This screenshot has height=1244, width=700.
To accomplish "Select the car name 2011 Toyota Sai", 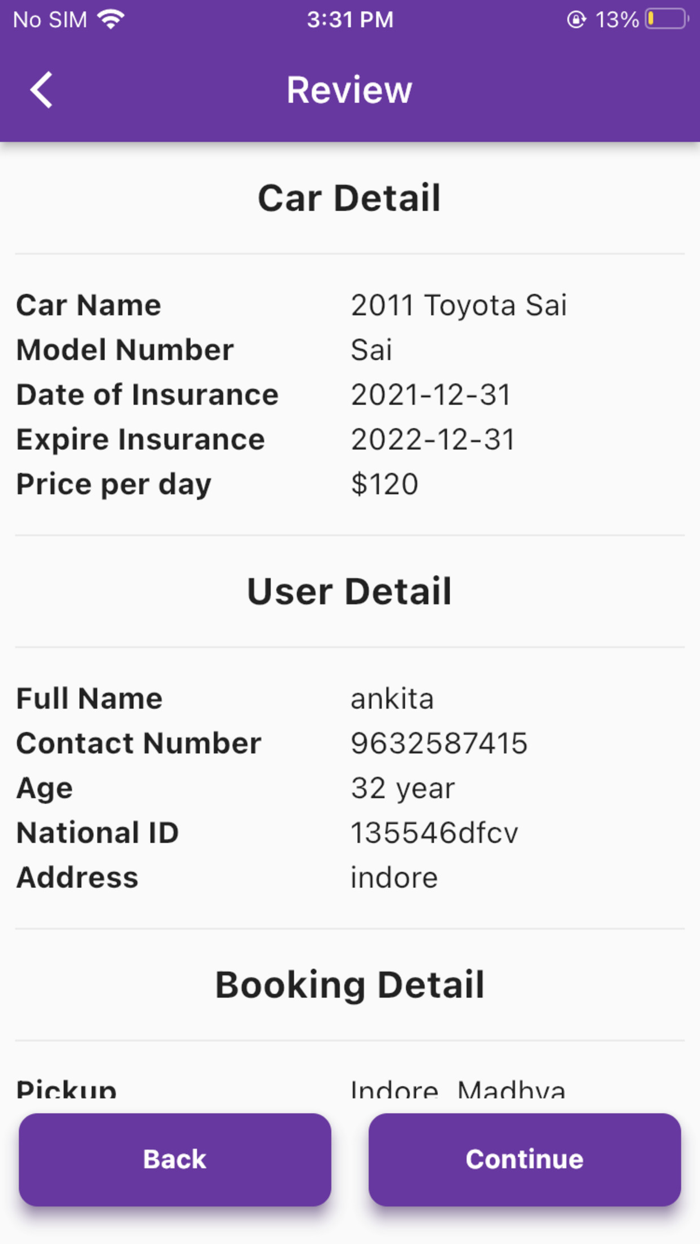I will [458, 304].
